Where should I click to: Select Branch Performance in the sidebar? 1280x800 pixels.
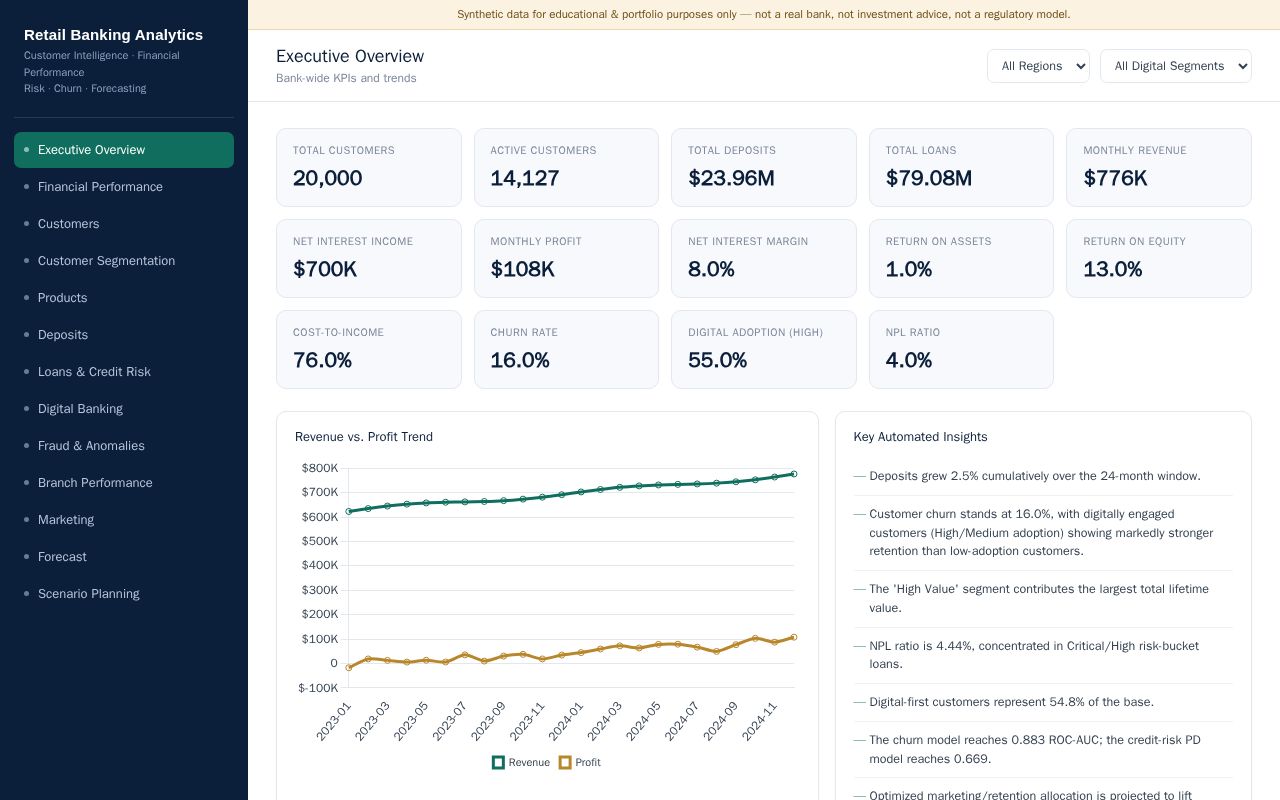[x=124, y=483]
